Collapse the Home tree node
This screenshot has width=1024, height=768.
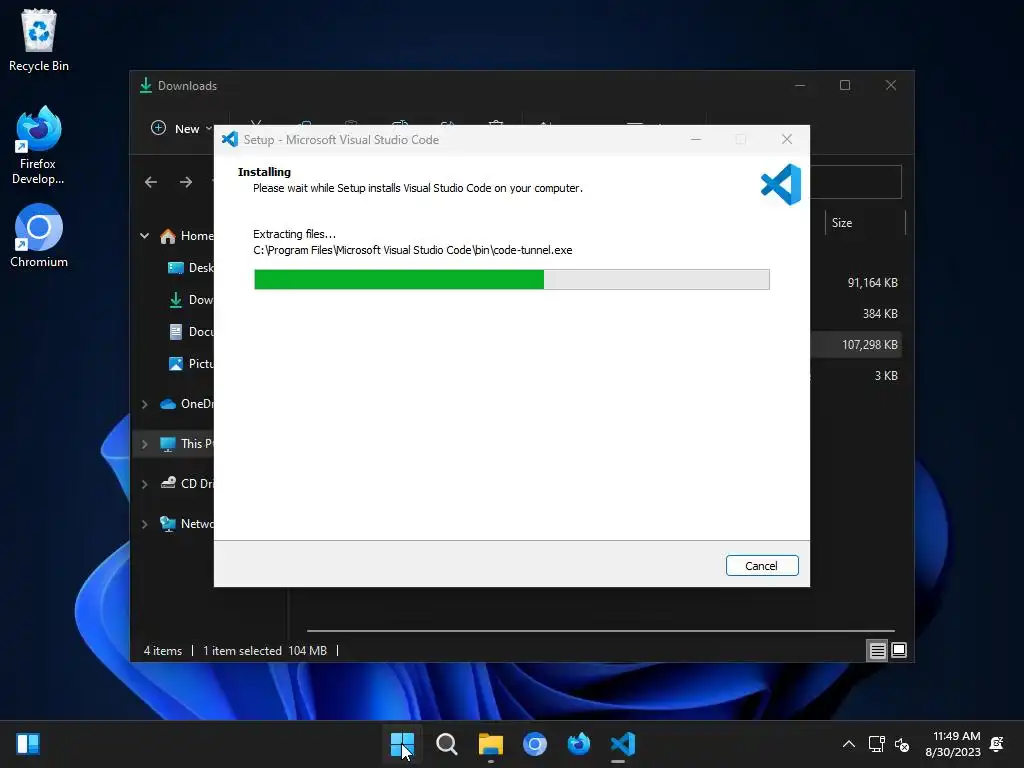click(144, 236)
